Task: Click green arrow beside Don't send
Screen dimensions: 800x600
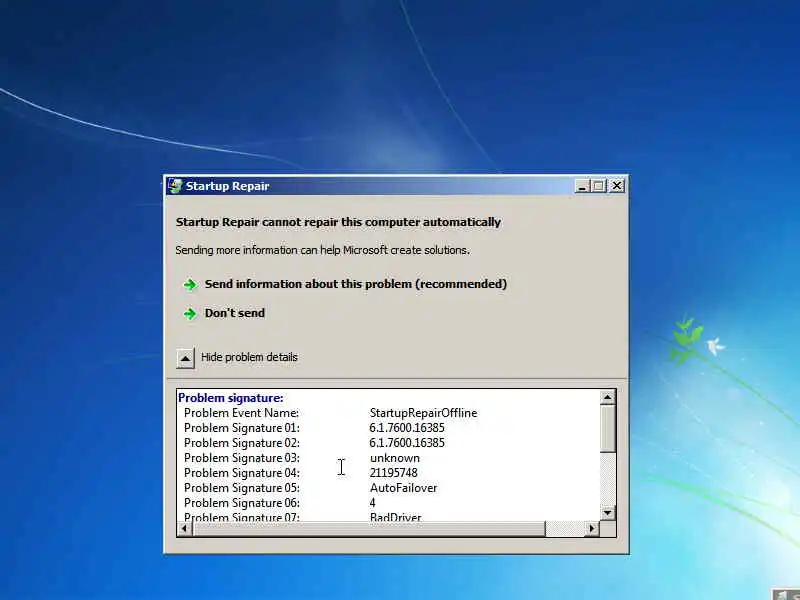Action: tap(190, 314)
